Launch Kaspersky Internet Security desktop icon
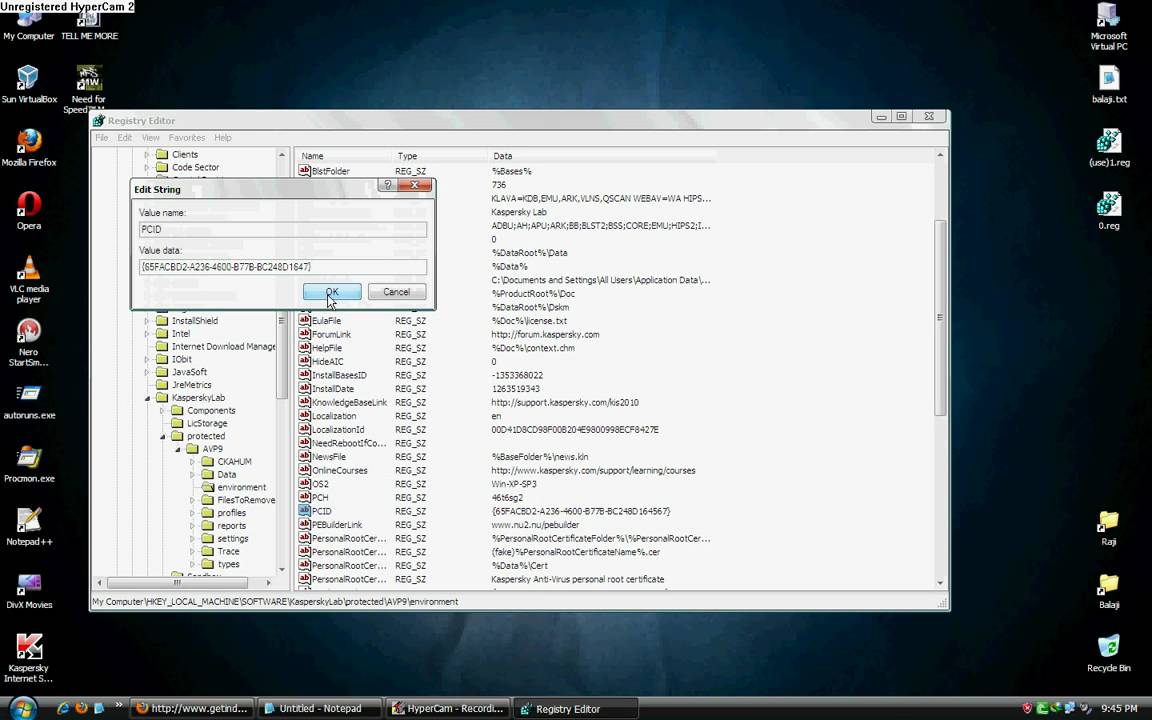Image resolution: width=1152 pixels, height=720 pixels. 29,658
